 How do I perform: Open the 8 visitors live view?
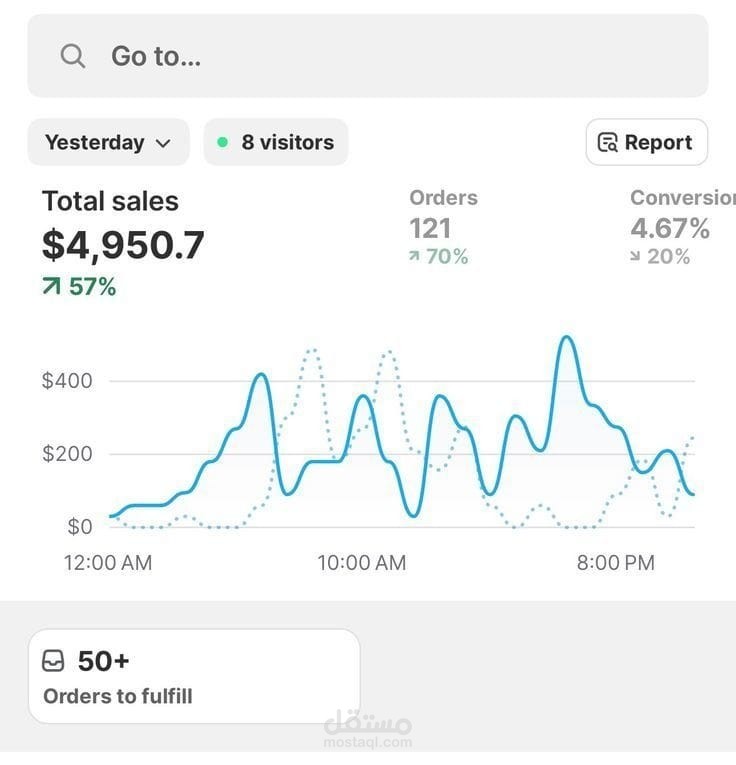[x=276, y=142]
